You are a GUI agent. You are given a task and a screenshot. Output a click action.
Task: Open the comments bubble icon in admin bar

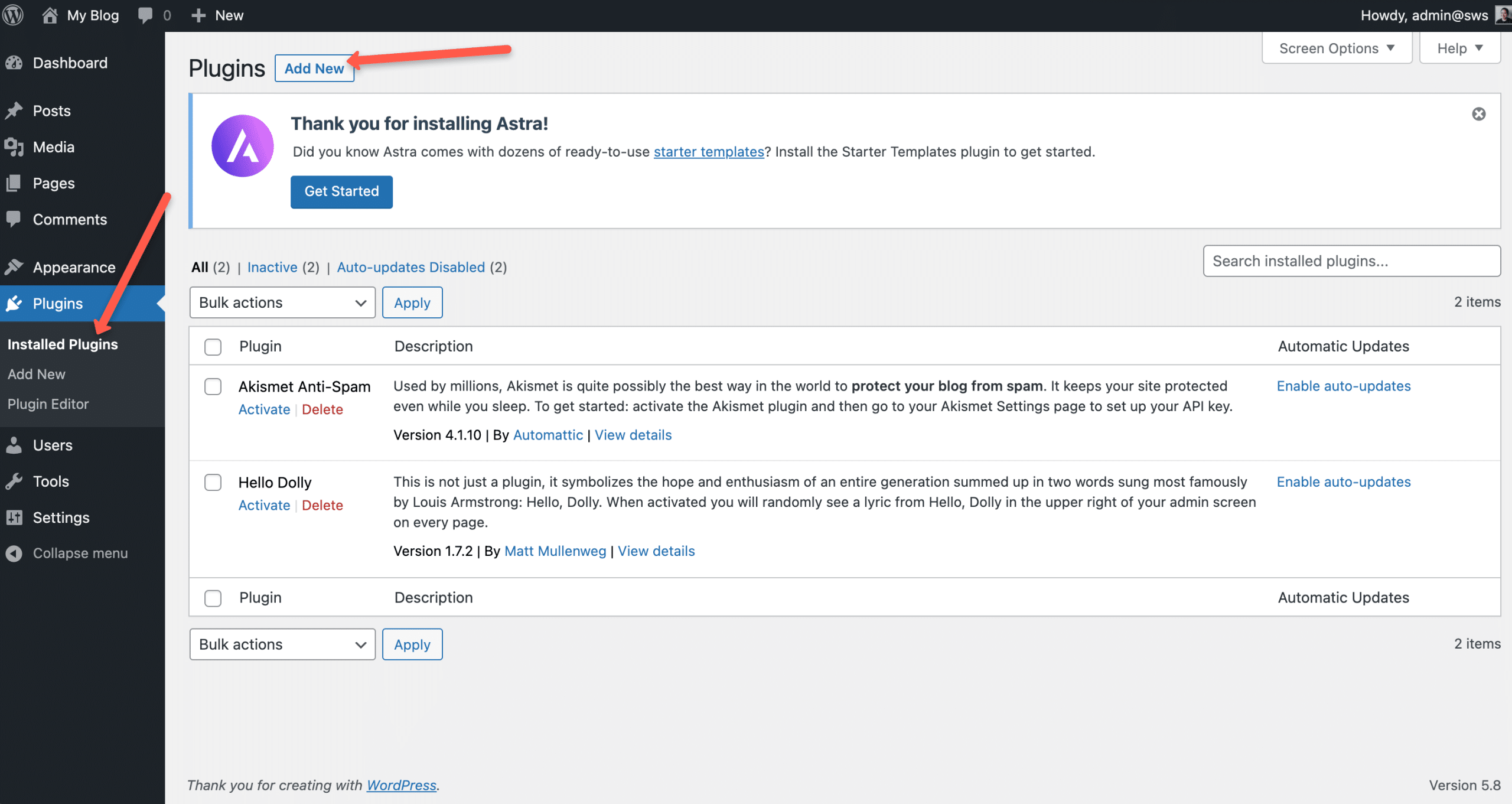coord(145,15)
